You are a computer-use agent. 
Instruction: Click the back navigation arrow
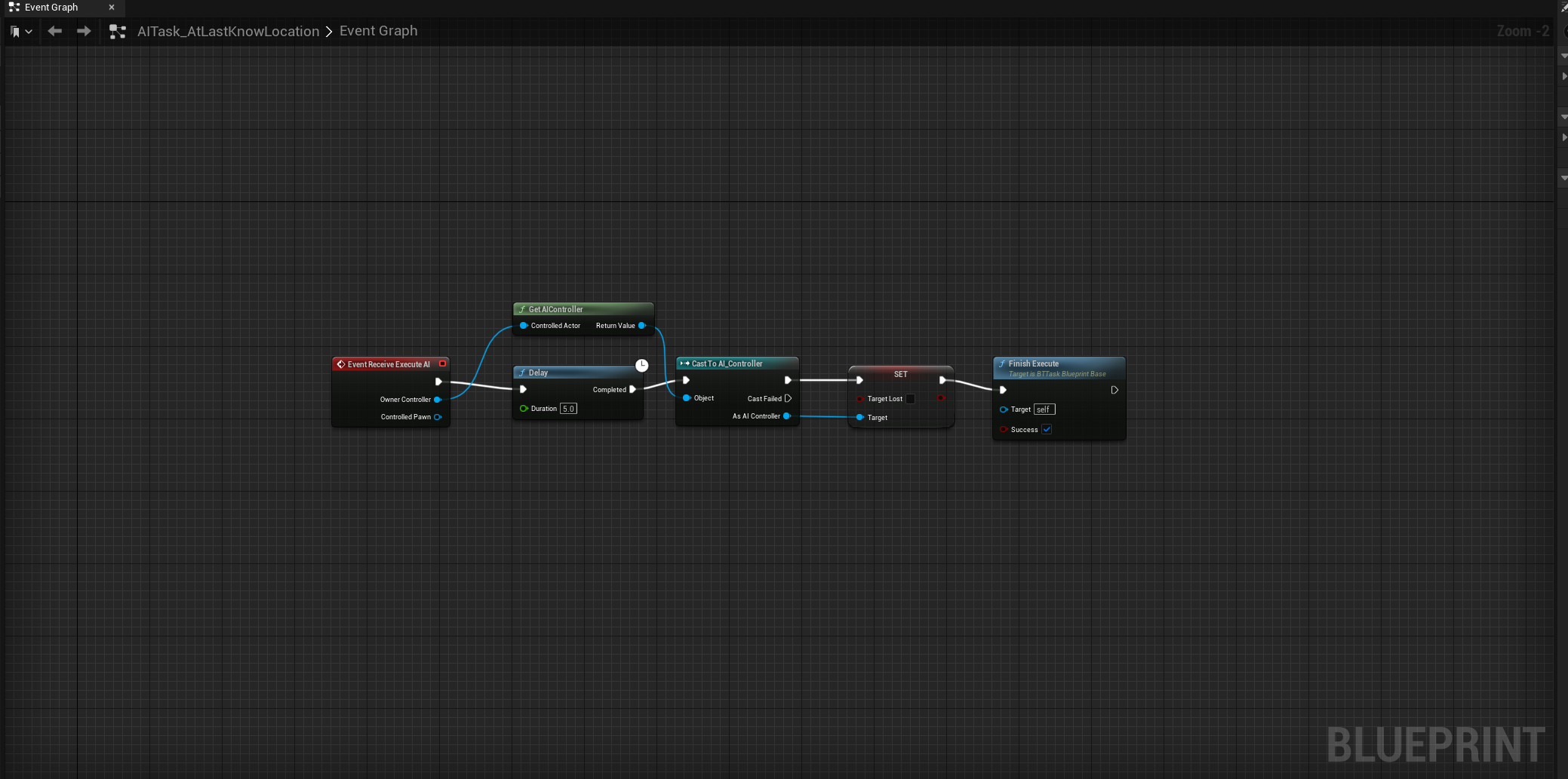(x=54, y=32)
